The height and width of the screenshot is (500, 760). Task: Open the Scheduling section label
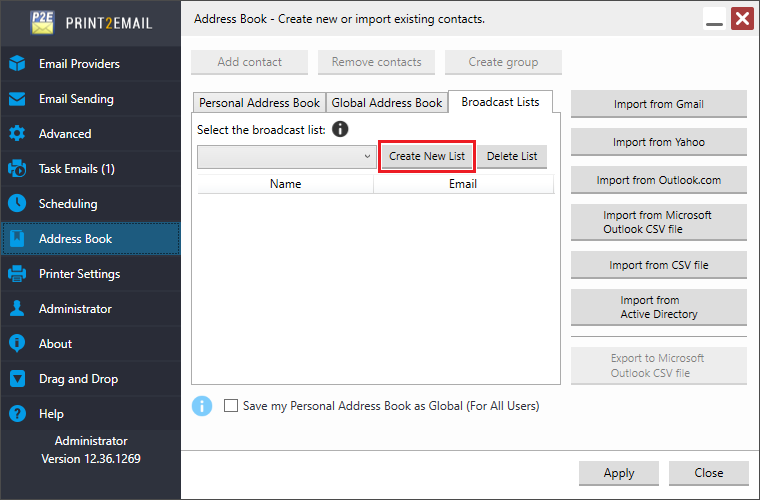click(x=68, y=203)
